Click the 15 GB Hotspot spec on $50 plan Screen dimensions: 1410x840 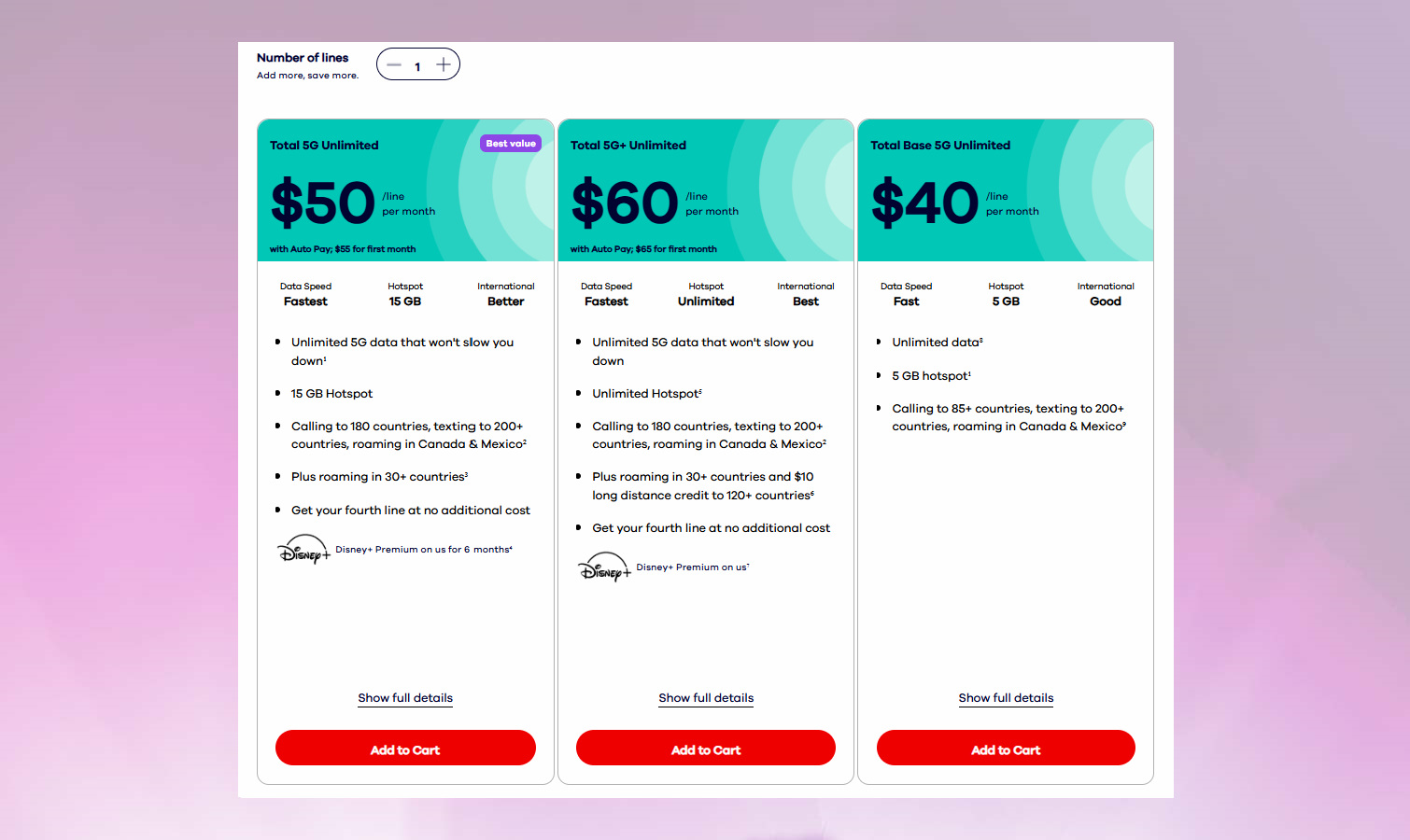pyautogui.click(x=404, y=301)
